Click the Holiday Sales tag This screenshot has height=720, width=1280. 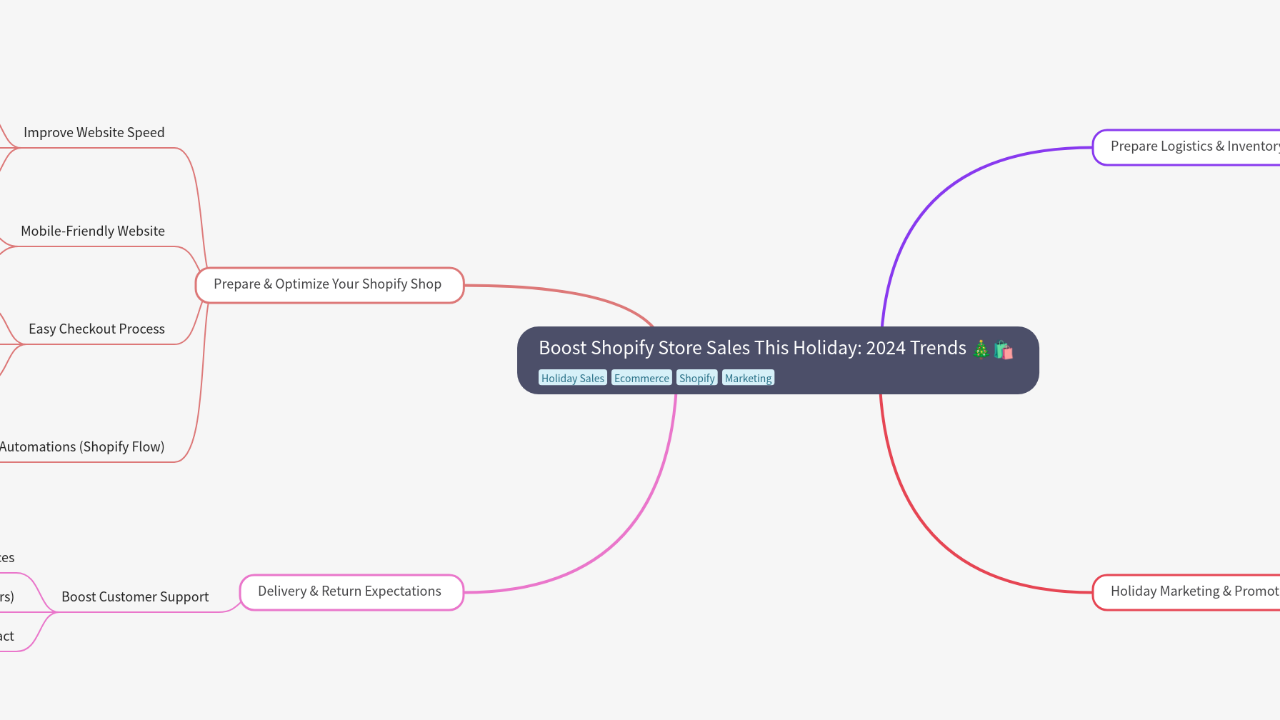pos(573,378)
